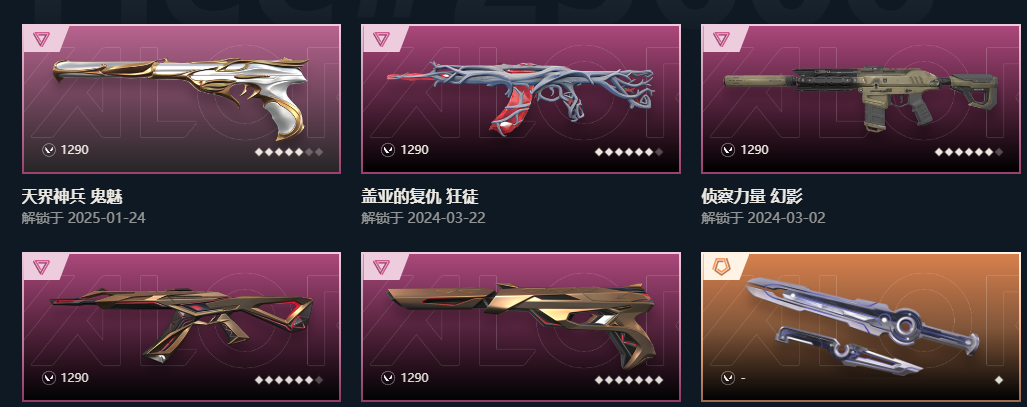Click the VP currency icon on 盖亚的复仇 狂徒

(x=388, y=150)
